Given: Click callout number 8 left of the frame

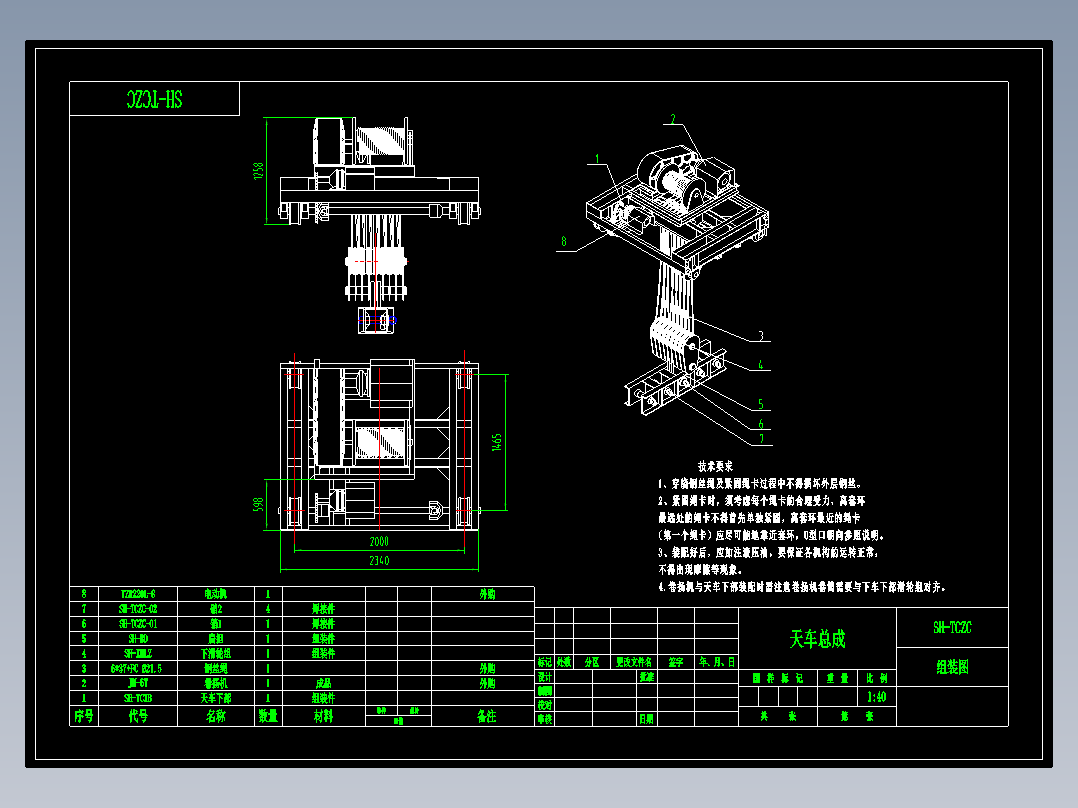Looking at the screenshot, I should pos(564,241).
